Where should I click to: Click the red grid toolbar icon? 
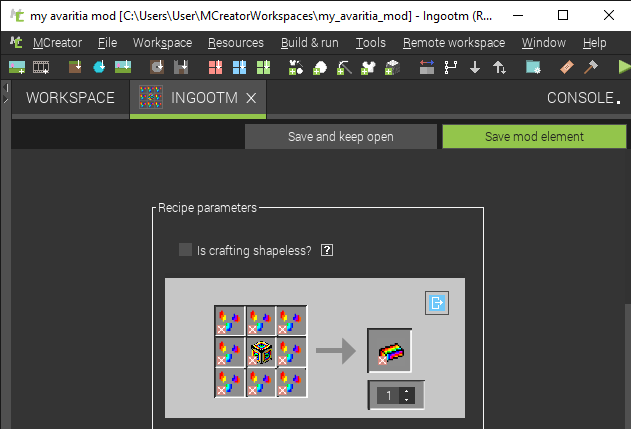pos(215,67)
